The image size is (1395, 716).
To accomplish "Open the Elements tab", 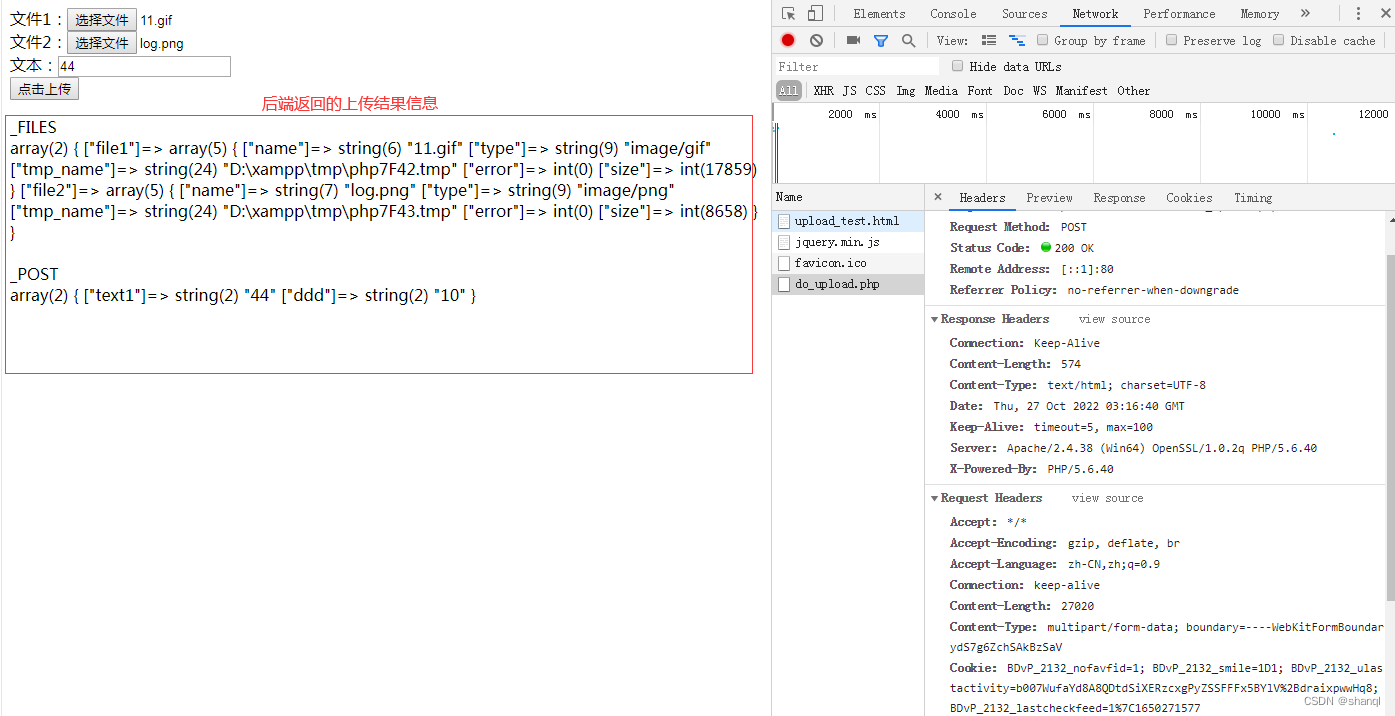I will coord(879,14).
